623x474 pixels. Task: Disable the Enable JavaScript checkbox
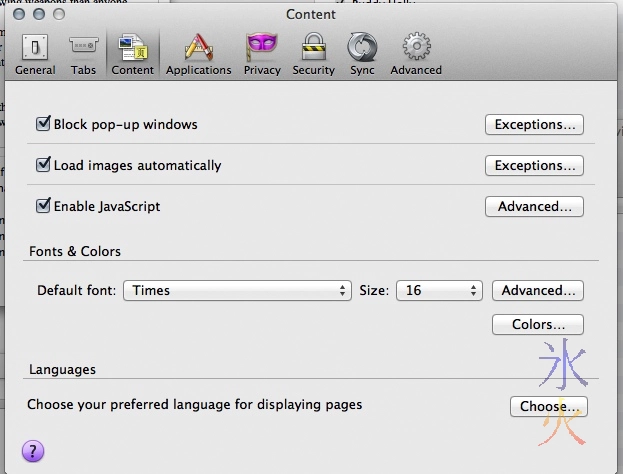point(43,206)
